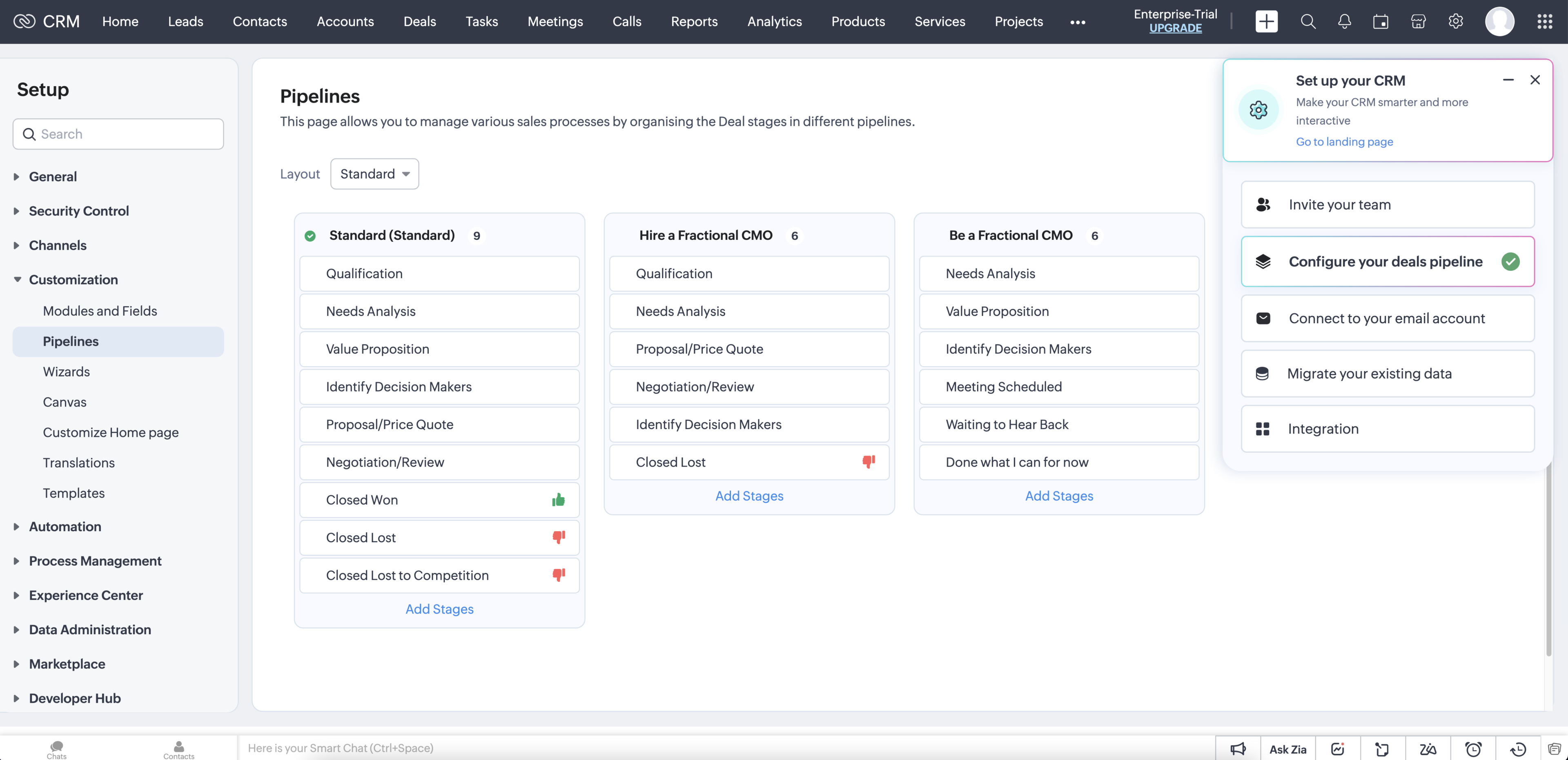
Task: Click the search icon in top navigation
Action: [x=1308, y=21]
